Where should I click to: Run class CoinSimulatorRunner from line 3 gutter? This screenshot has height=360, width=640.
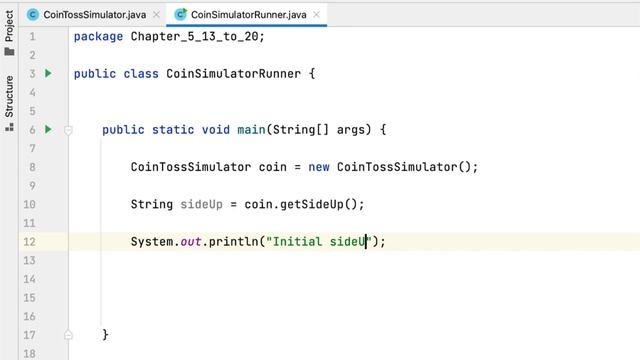click(48, 73)
